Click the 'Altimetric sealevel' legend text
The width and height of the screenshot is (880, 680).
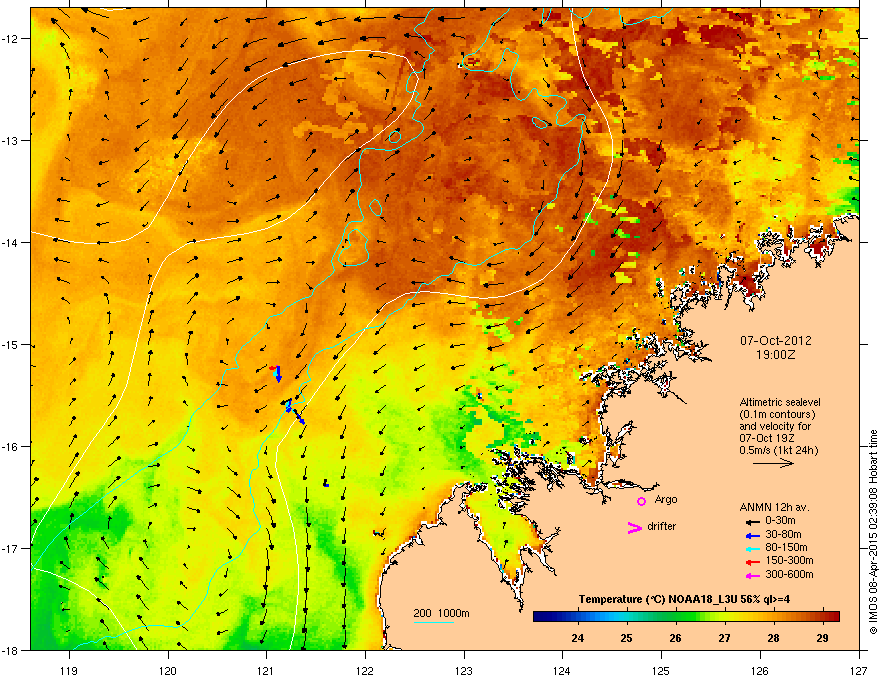780,402
